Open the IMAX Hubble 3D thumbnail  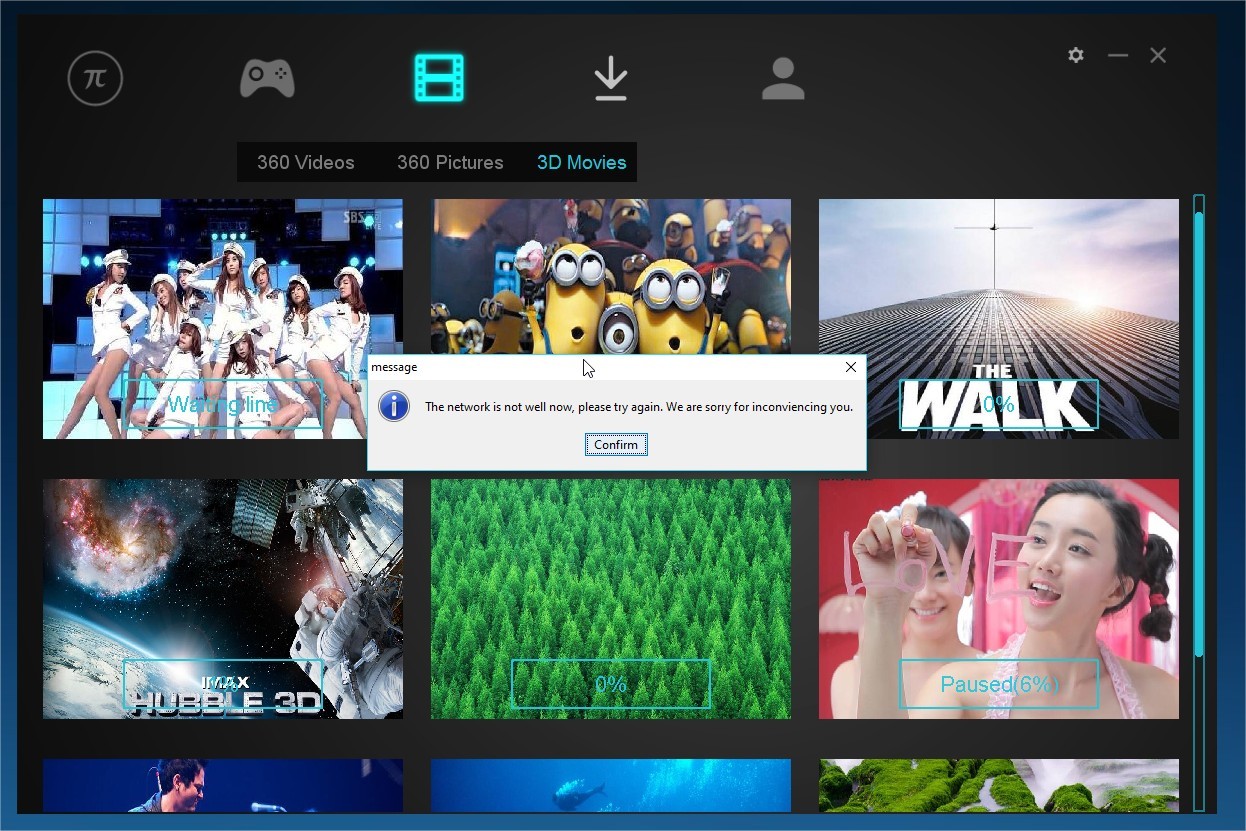(223, 599)
